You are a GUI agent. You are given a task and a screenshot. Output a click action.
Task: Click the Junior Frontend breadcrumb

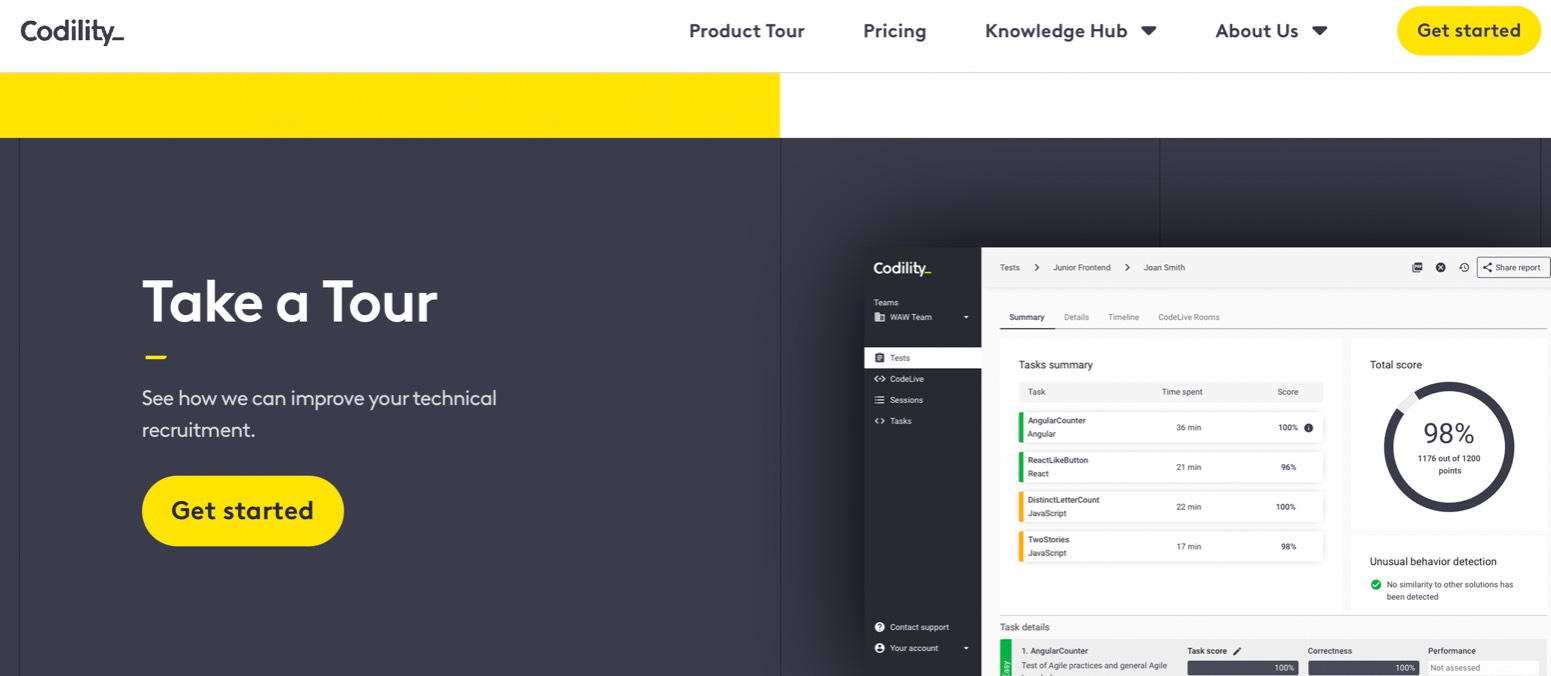[x=1082, y=268]
